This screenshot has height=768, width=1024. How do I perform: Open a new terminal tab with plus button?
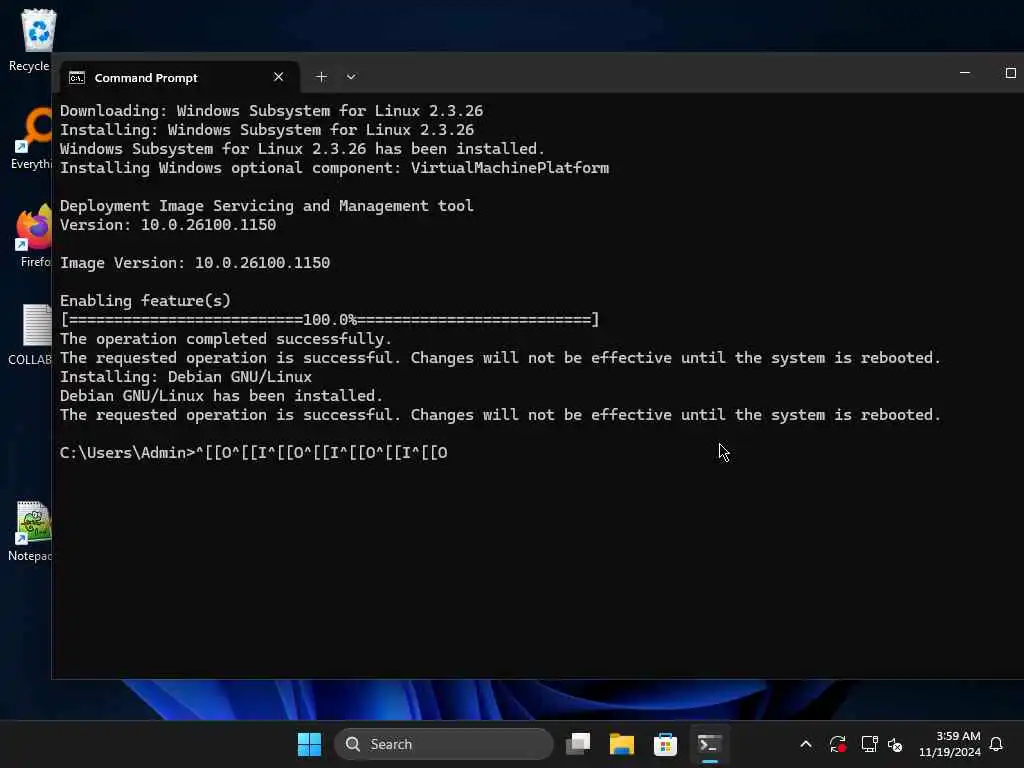(x=321, y=77)
